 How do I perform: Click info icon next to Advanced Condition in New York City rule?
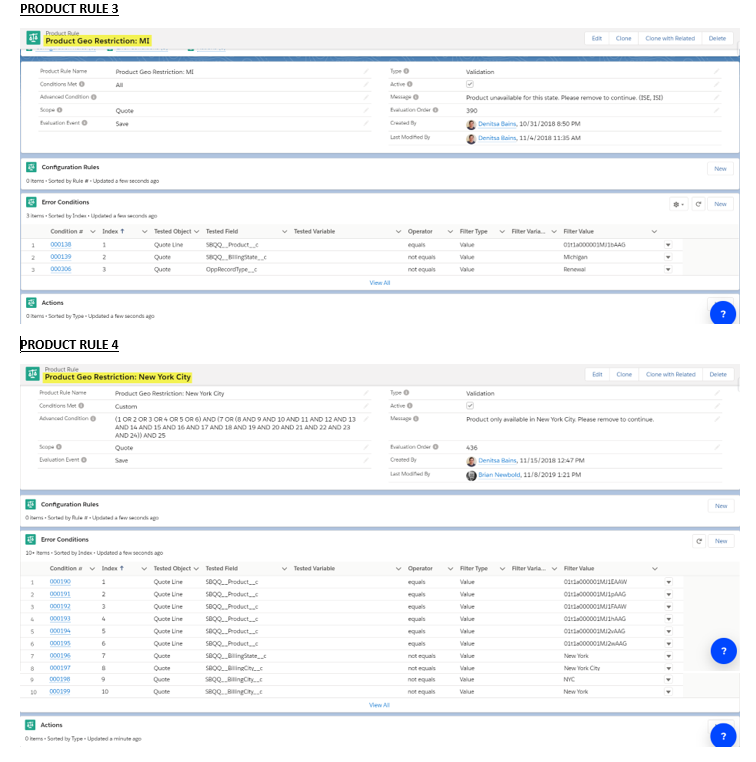(x=94, y=419)
